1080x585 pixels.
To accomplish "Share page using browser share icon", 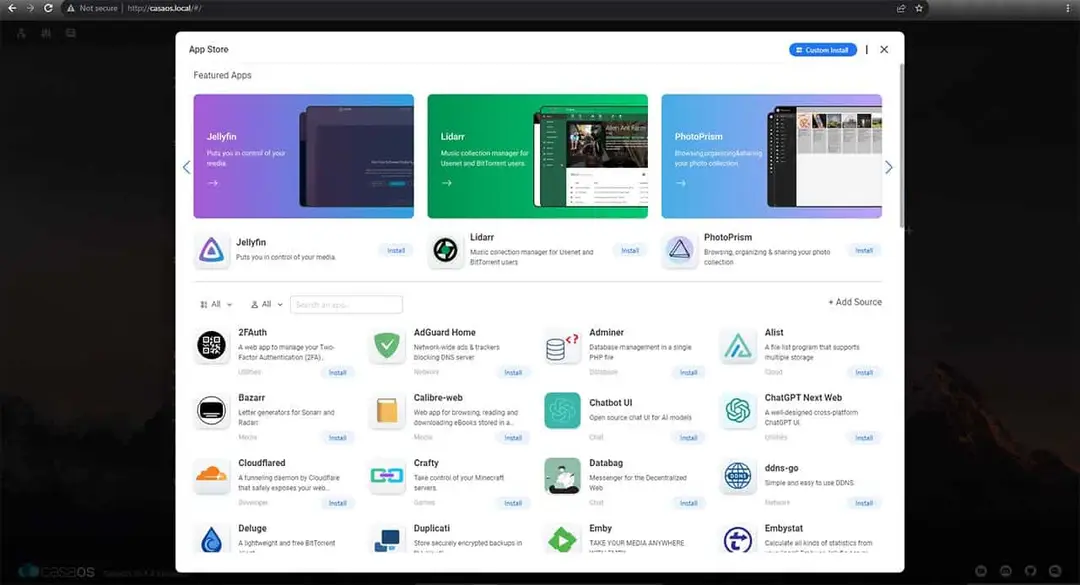I will 901,8.
